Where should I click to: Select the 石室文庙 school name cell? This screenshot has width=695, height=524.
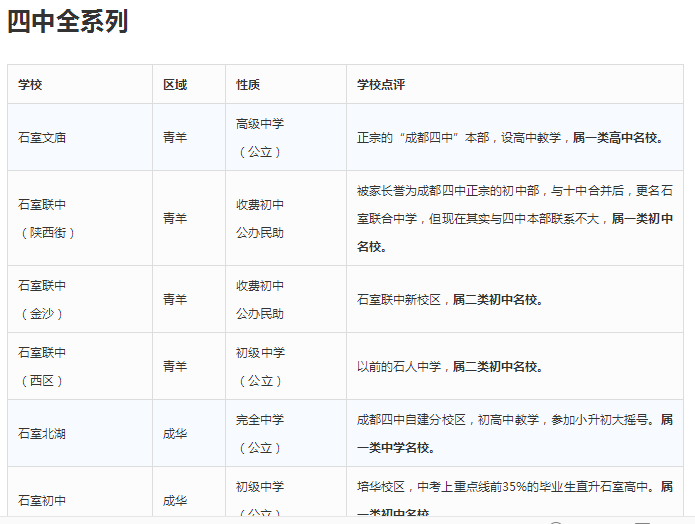42,137
